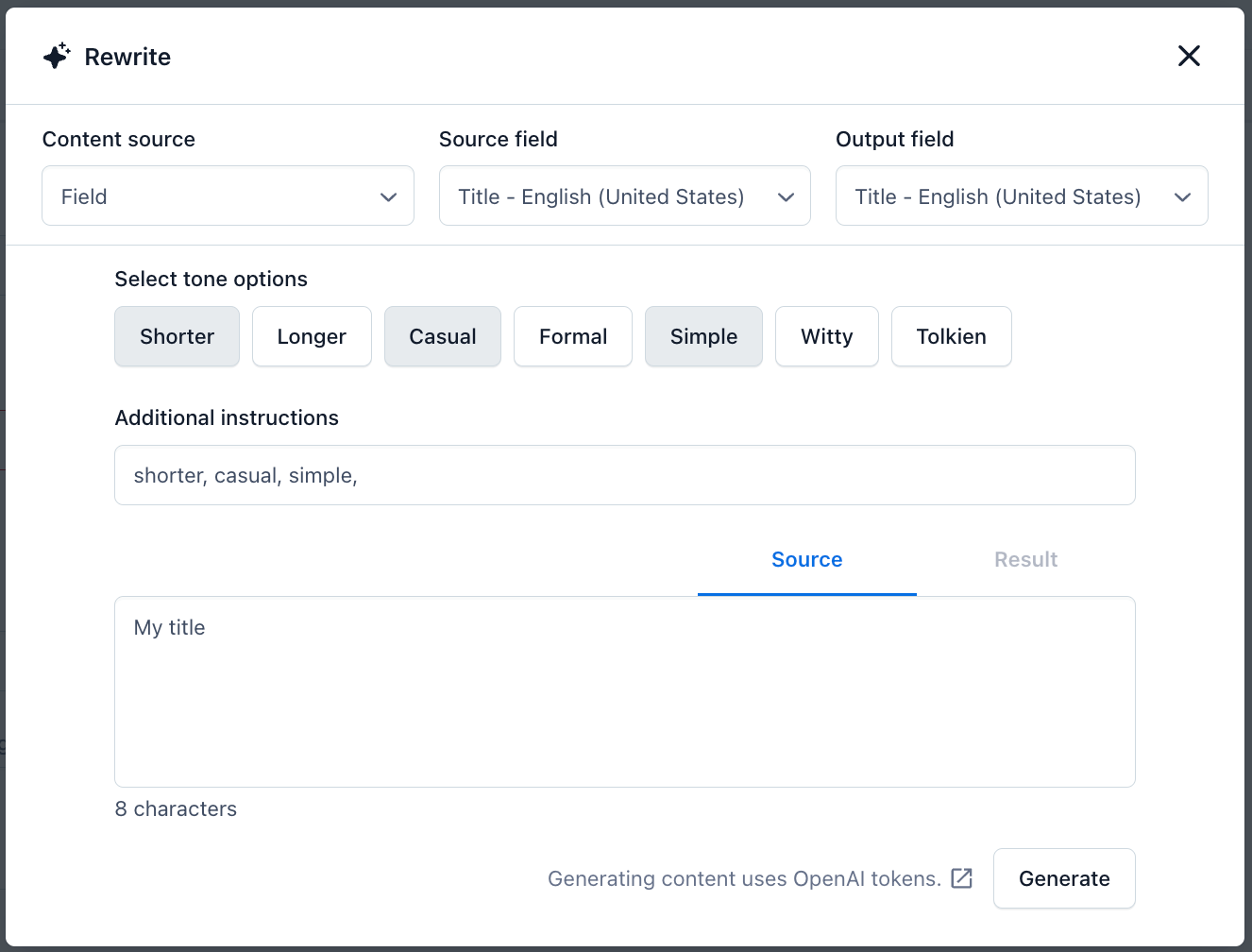Viewport: 1252px width, 952px height.
Task: Enable the Tolkien tone option
Action: tap(951, 336)
